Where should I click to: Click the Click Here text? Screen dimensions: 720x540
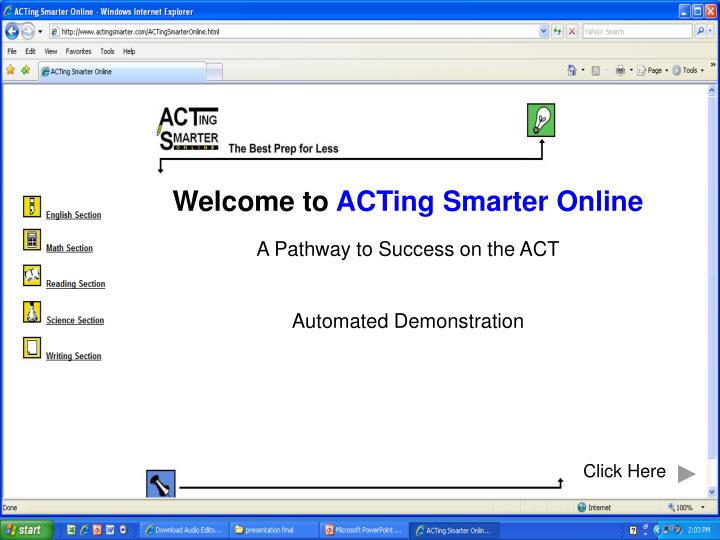coord(624,471)
